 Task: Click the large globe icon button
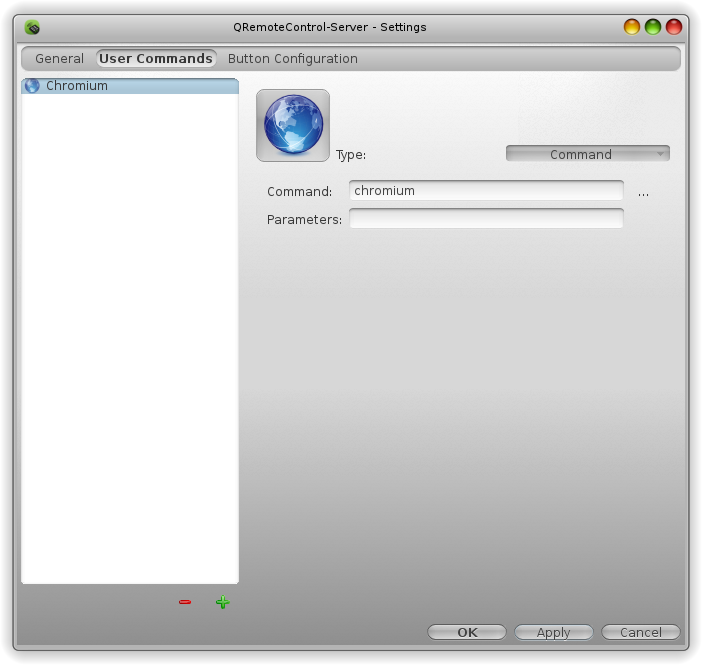pos(293,125)
